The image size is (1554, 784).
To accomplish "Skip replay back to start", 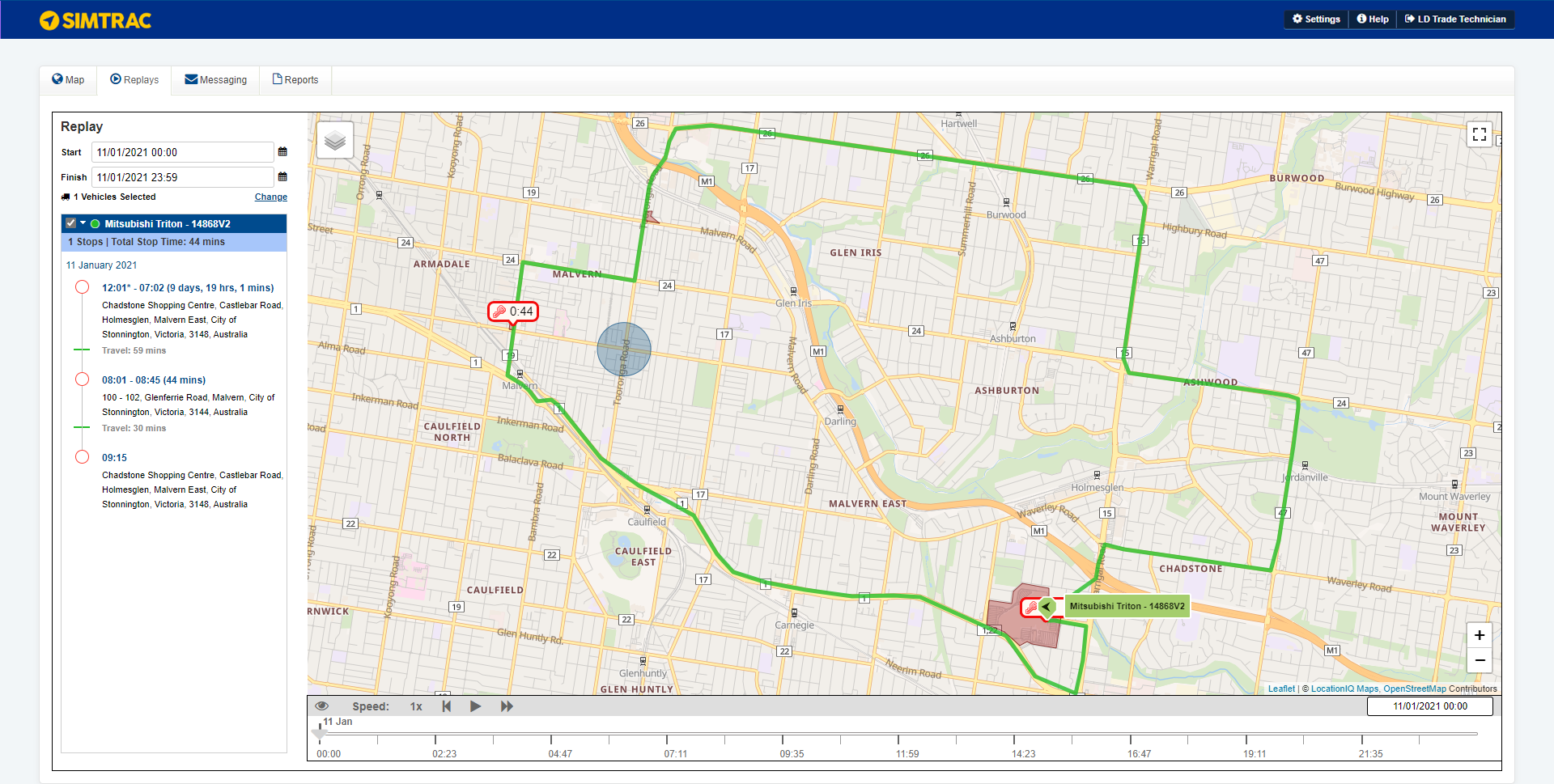I will (446, 706).
